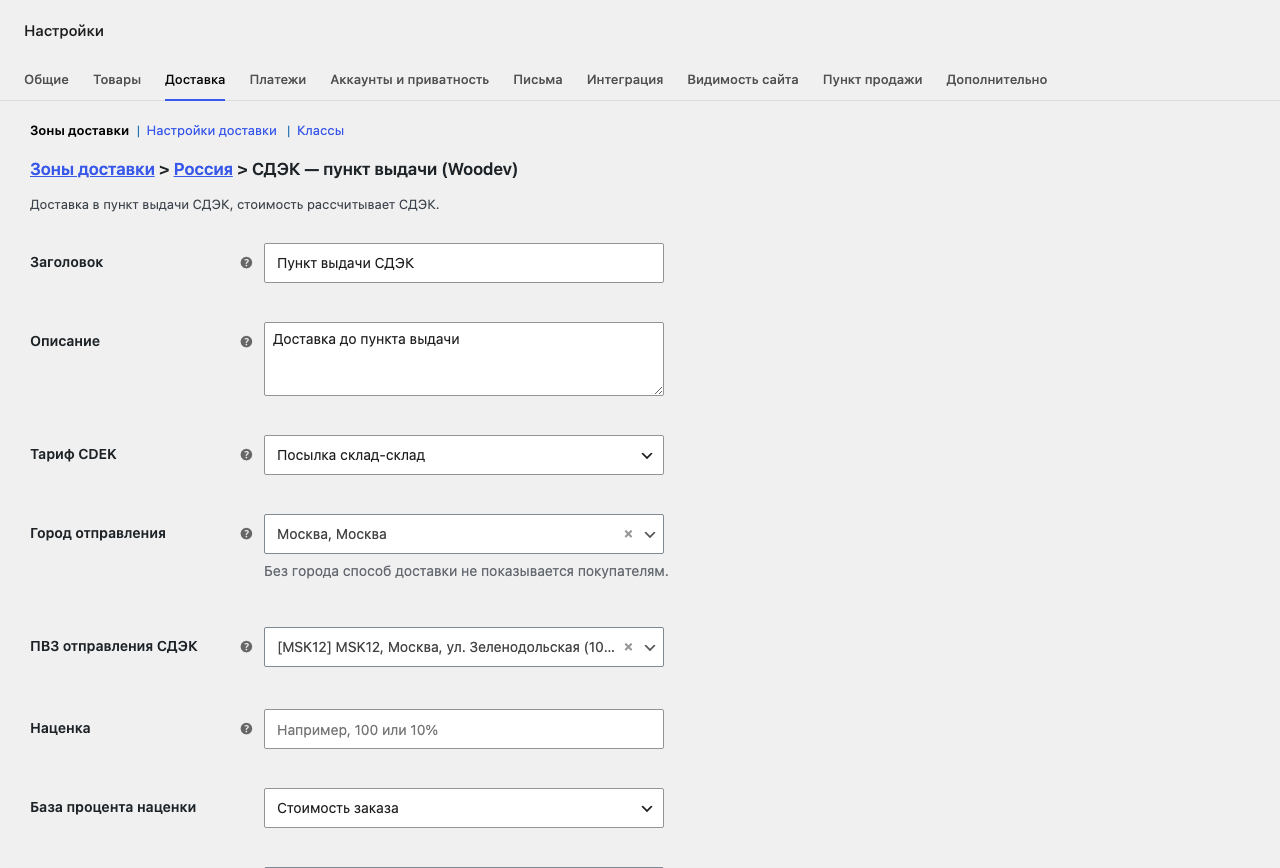Click the Настройки page heading
1280x868 pixels.
[x=64, y=31]
